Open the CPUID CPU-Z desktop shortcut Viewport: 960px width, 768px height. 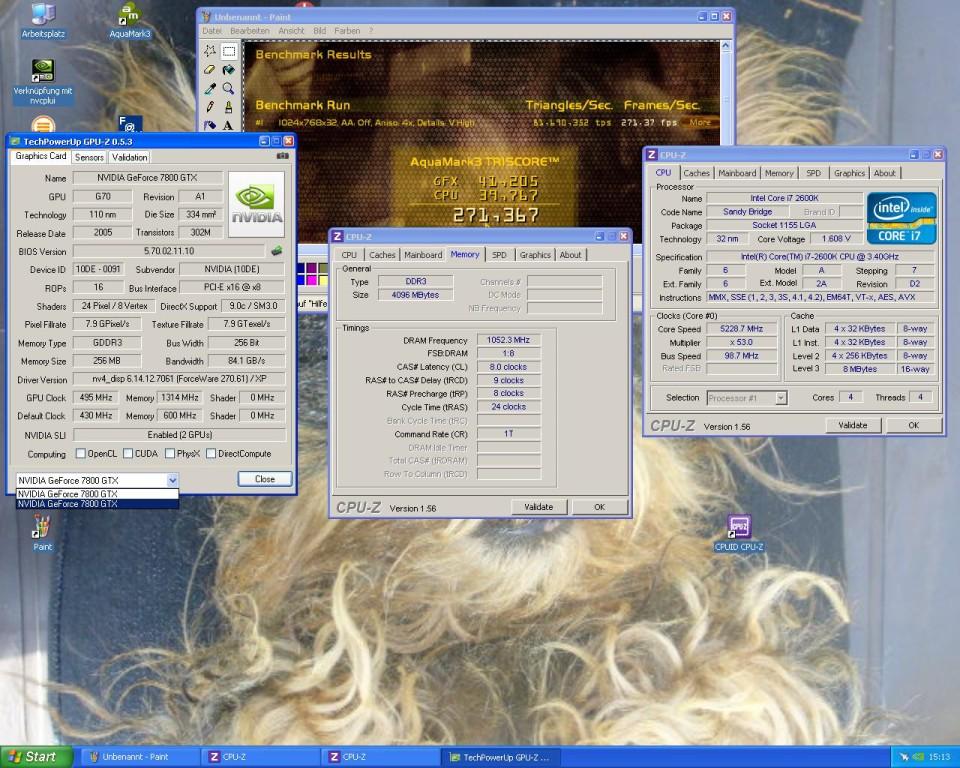point(739,533)
